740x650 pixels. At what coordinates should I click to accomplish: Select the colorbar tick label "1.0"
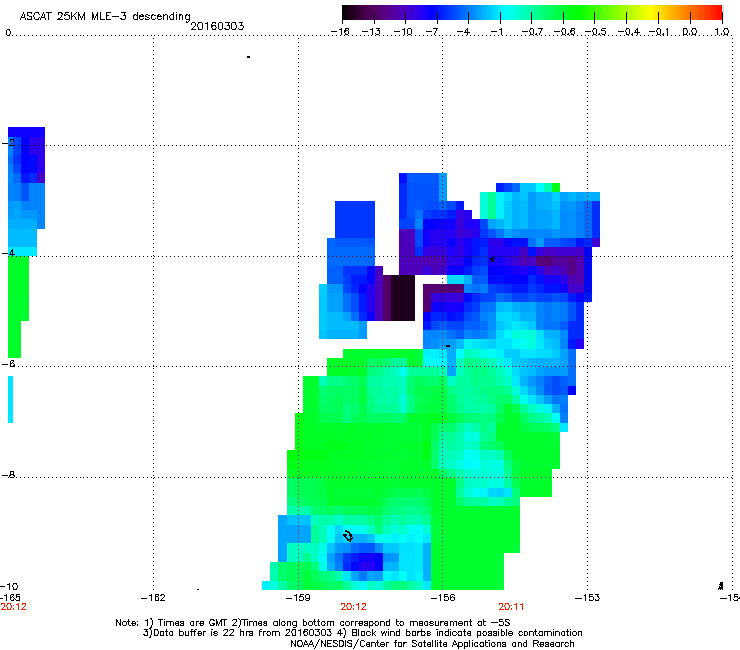click(722, 32)
